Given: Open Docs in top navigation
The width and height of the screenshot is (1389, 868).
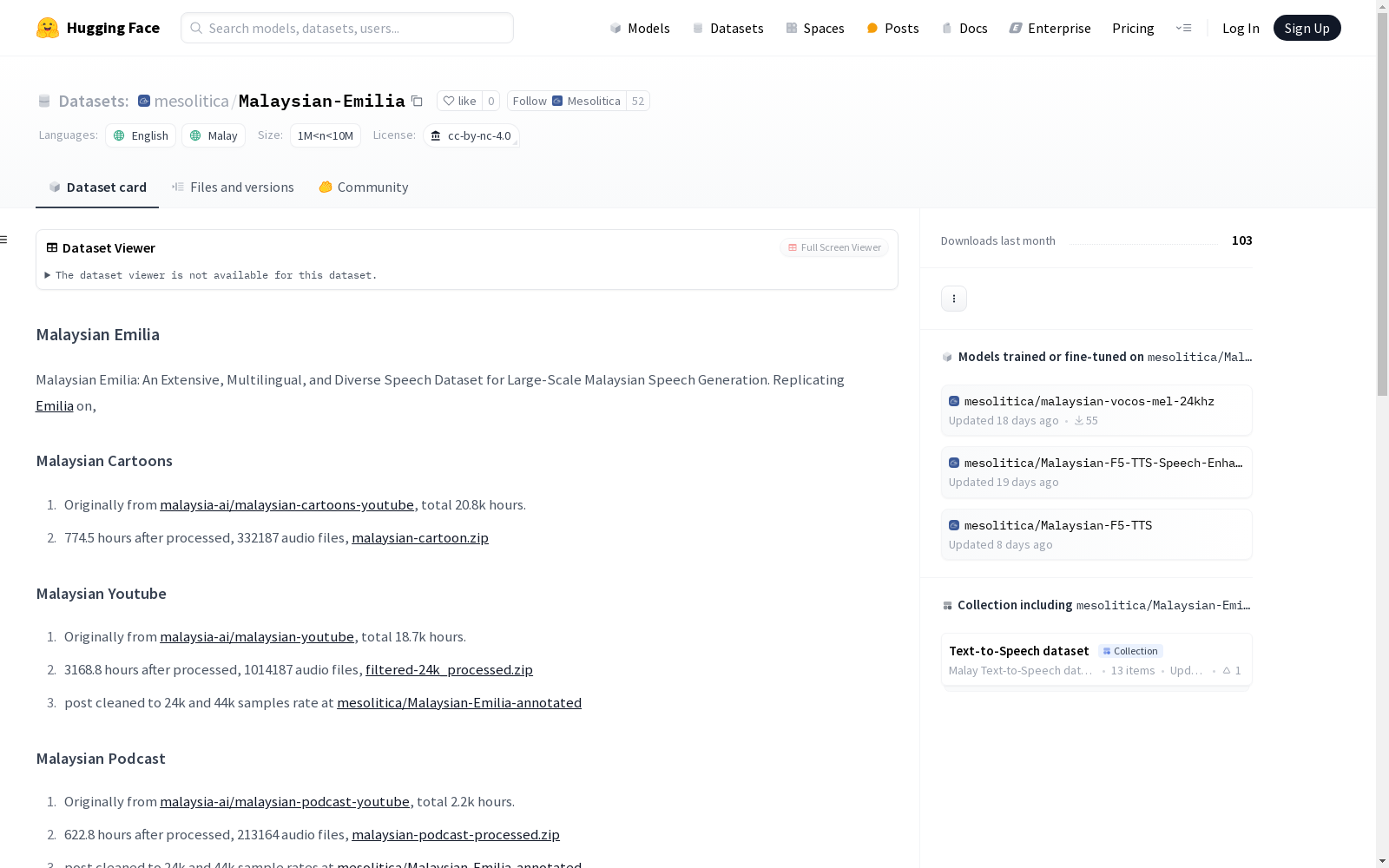Looking at the screenshot, I should [964, 28].
